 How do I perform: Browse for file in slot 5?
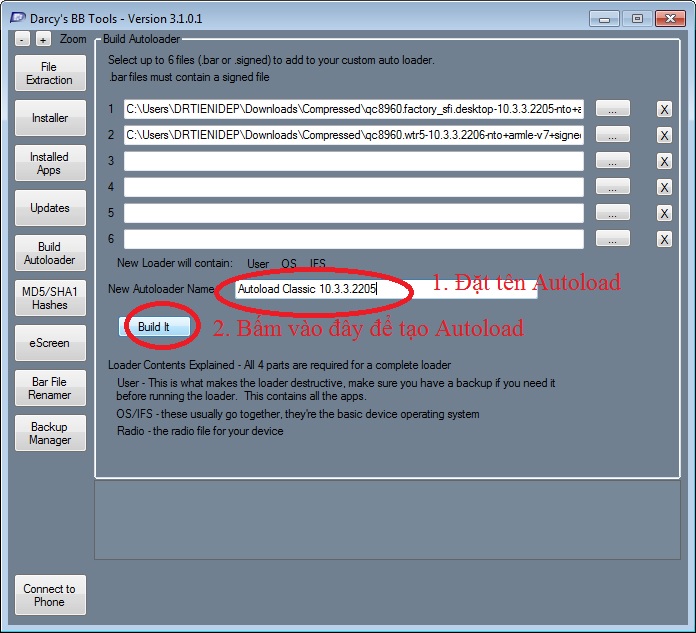(x=613, y=213)
